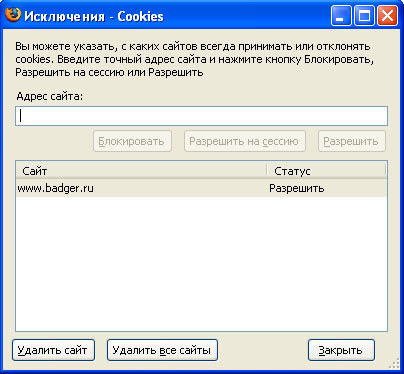
Task: Click the Блокировать button
Action: (x=132, y=141)
